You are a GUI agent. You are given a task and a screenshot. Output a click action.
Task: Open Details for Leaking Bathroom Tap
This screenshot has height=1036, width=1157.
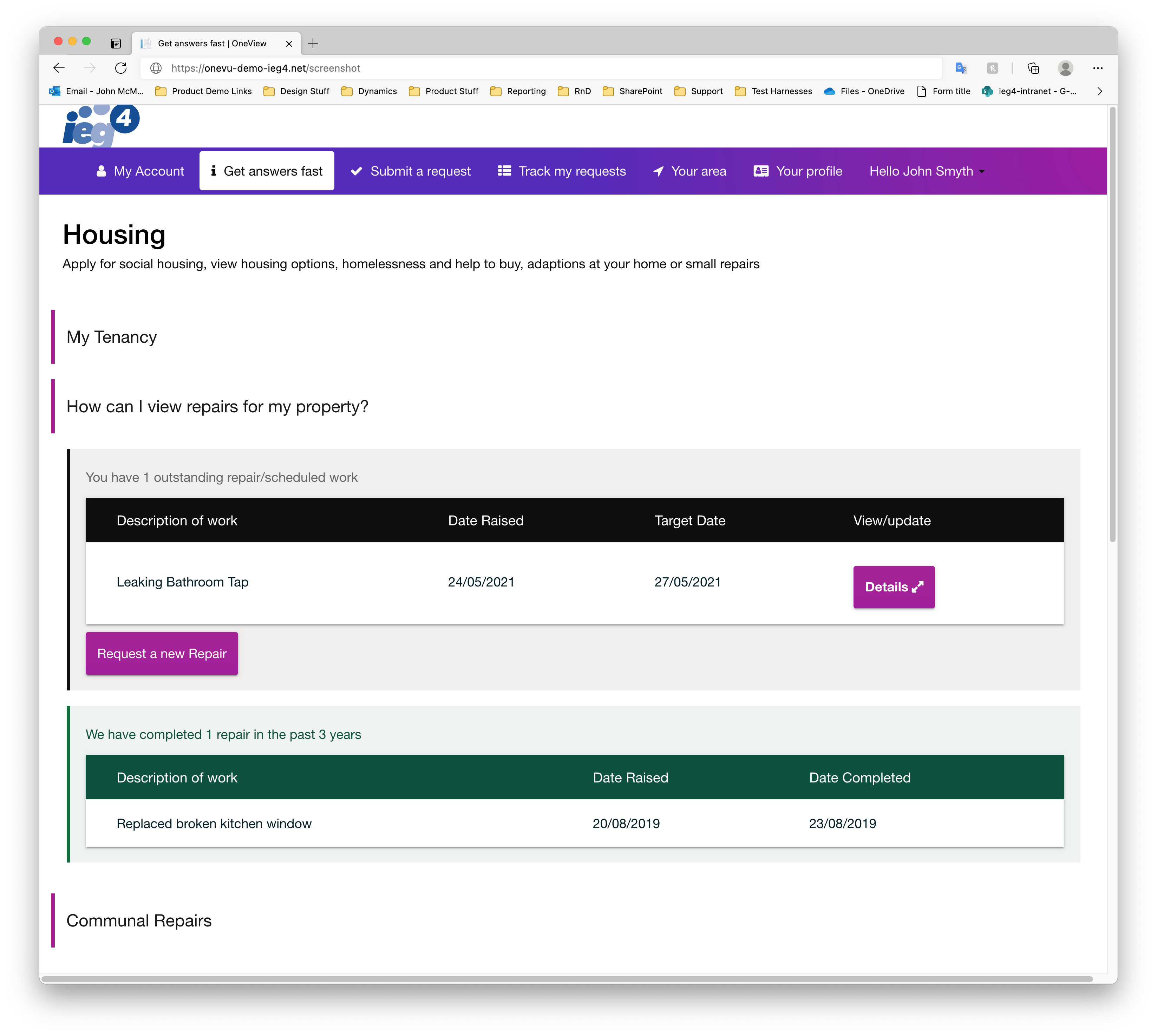894,587
